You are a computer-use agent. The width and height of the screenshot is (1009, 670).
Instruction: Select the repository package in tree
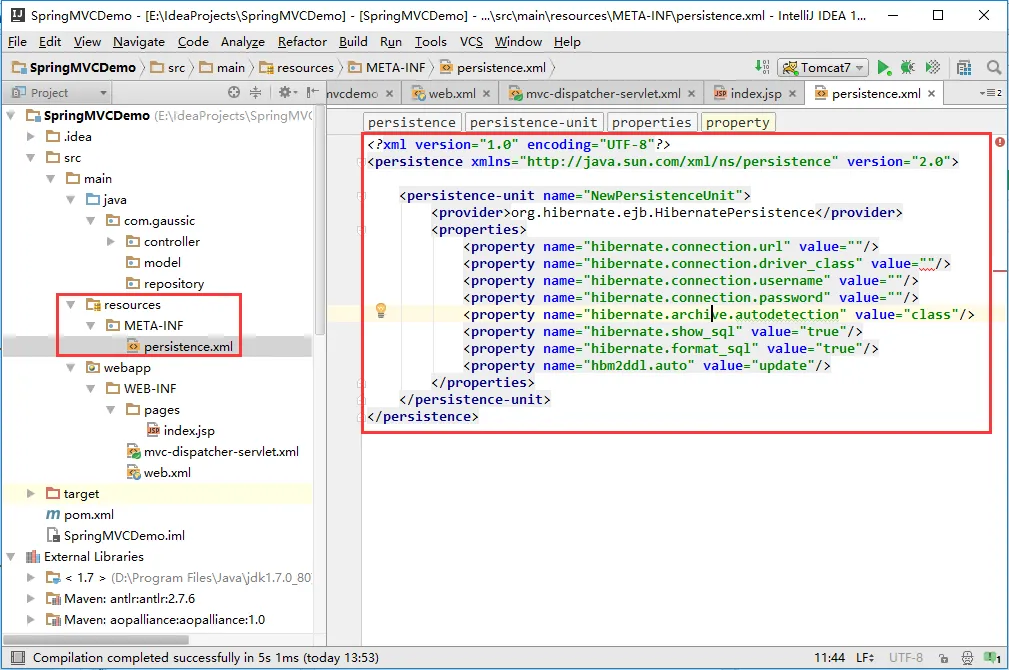[x=165, y=284]
